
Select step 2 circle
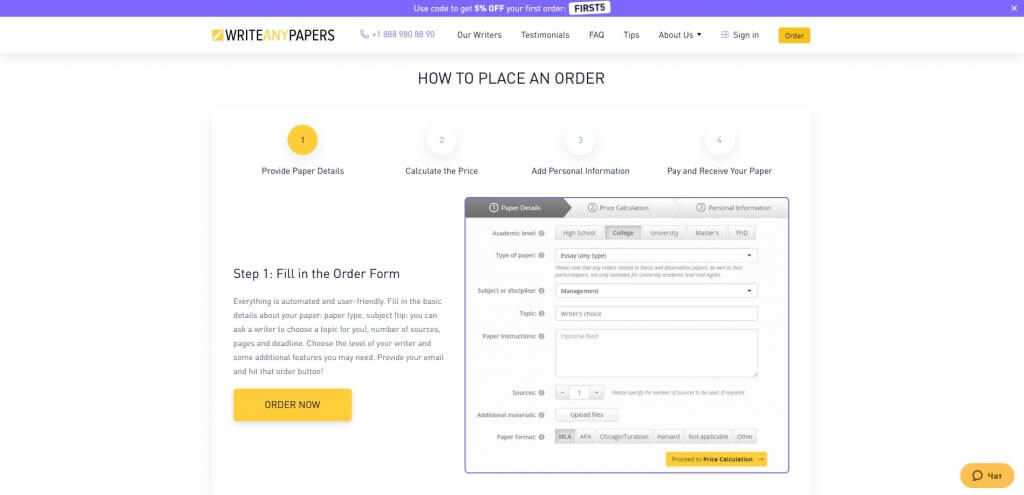click(441, 140)
